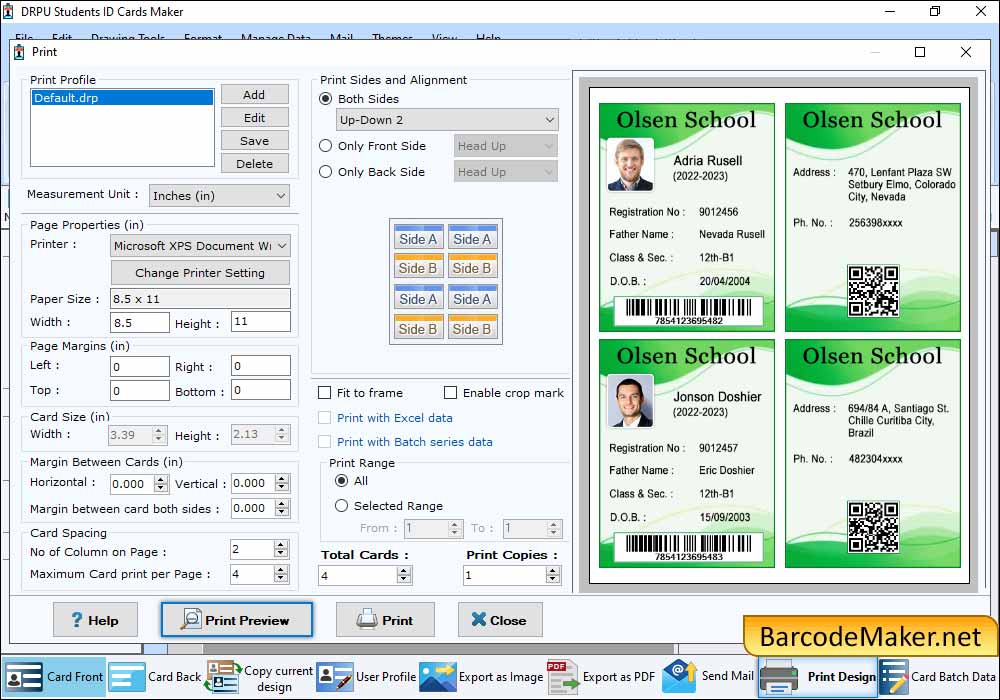Click the Export as PDF icon
The height and width of the screenshot is (700, 1000).
[562, 677]
